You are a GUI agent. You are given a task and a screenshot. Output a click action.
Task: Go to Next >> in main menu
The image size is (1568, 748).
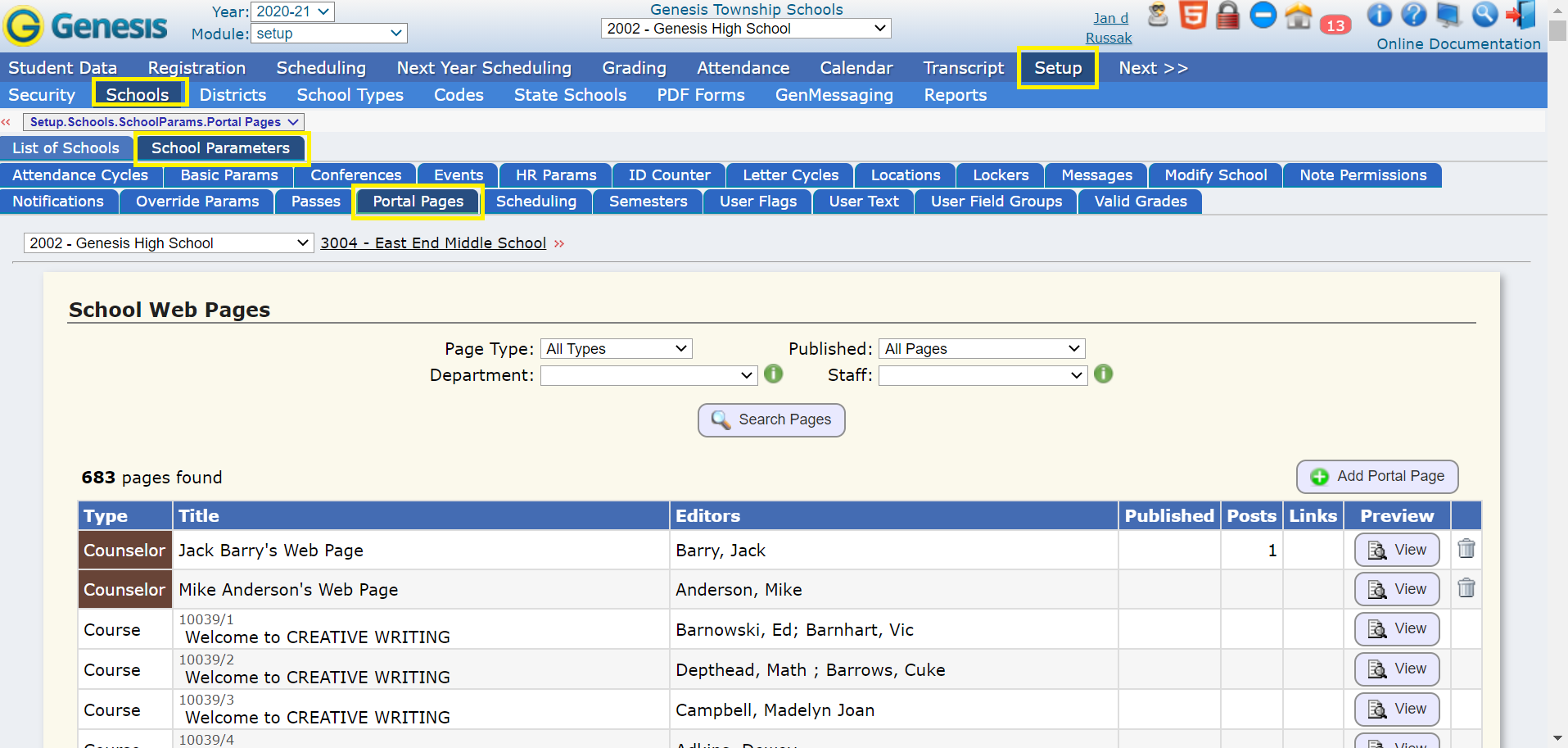click(1154, 68)
